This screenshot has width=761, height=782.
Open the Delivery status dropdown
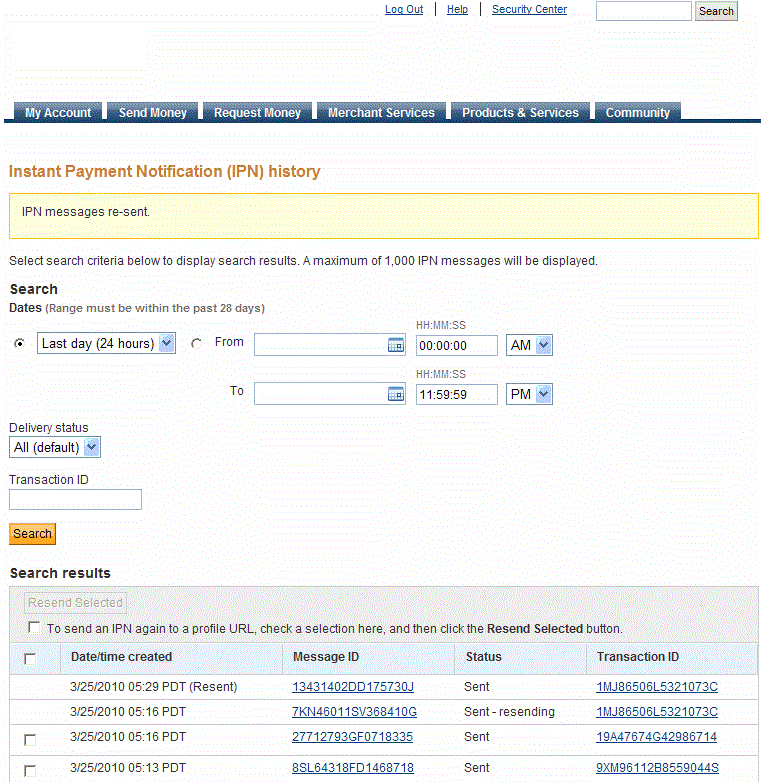tap(55, 447)
